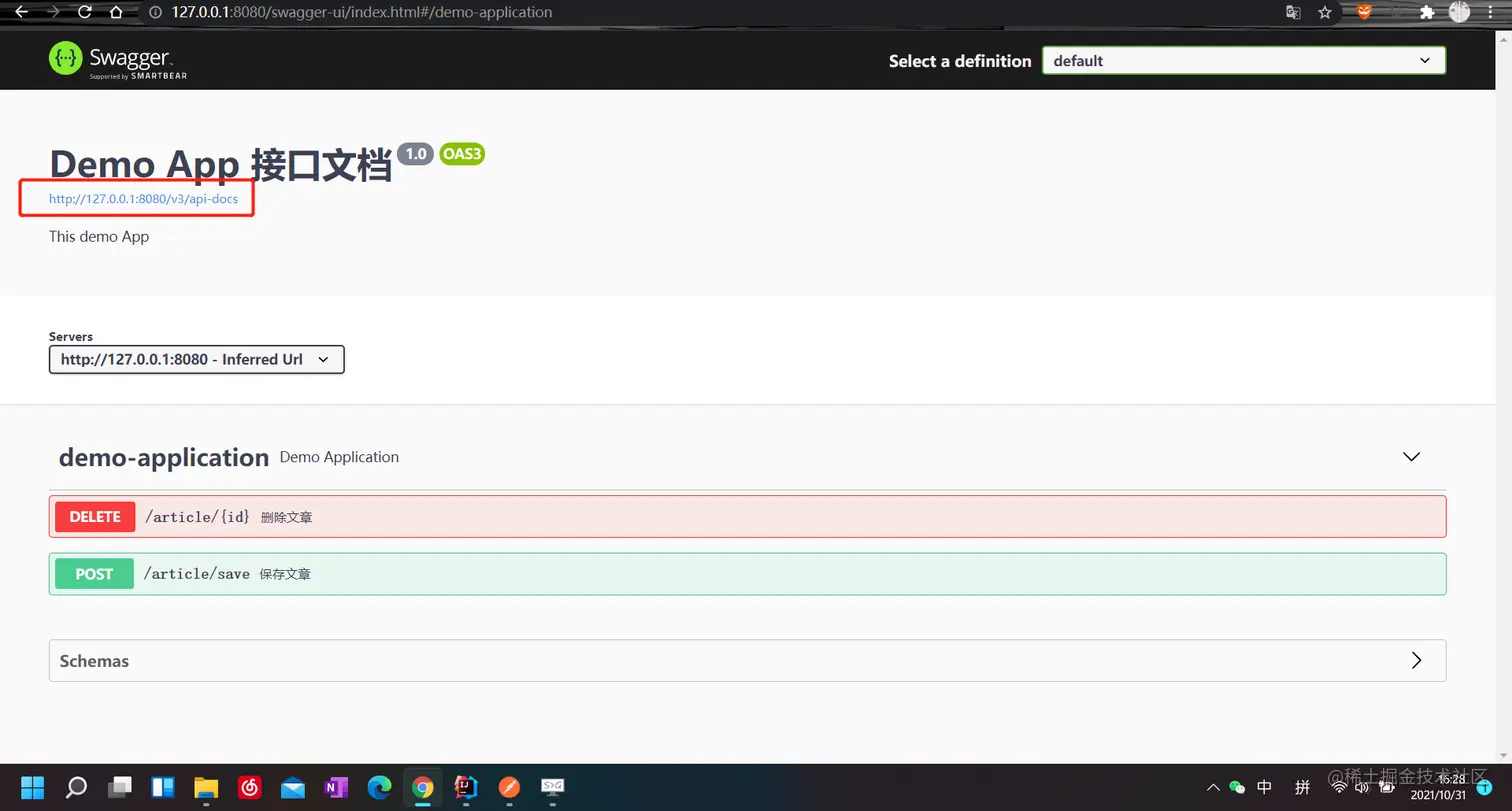Expand the Schemas section arrow
This screenshot has height=811, width=1512.
[1416, 660]
